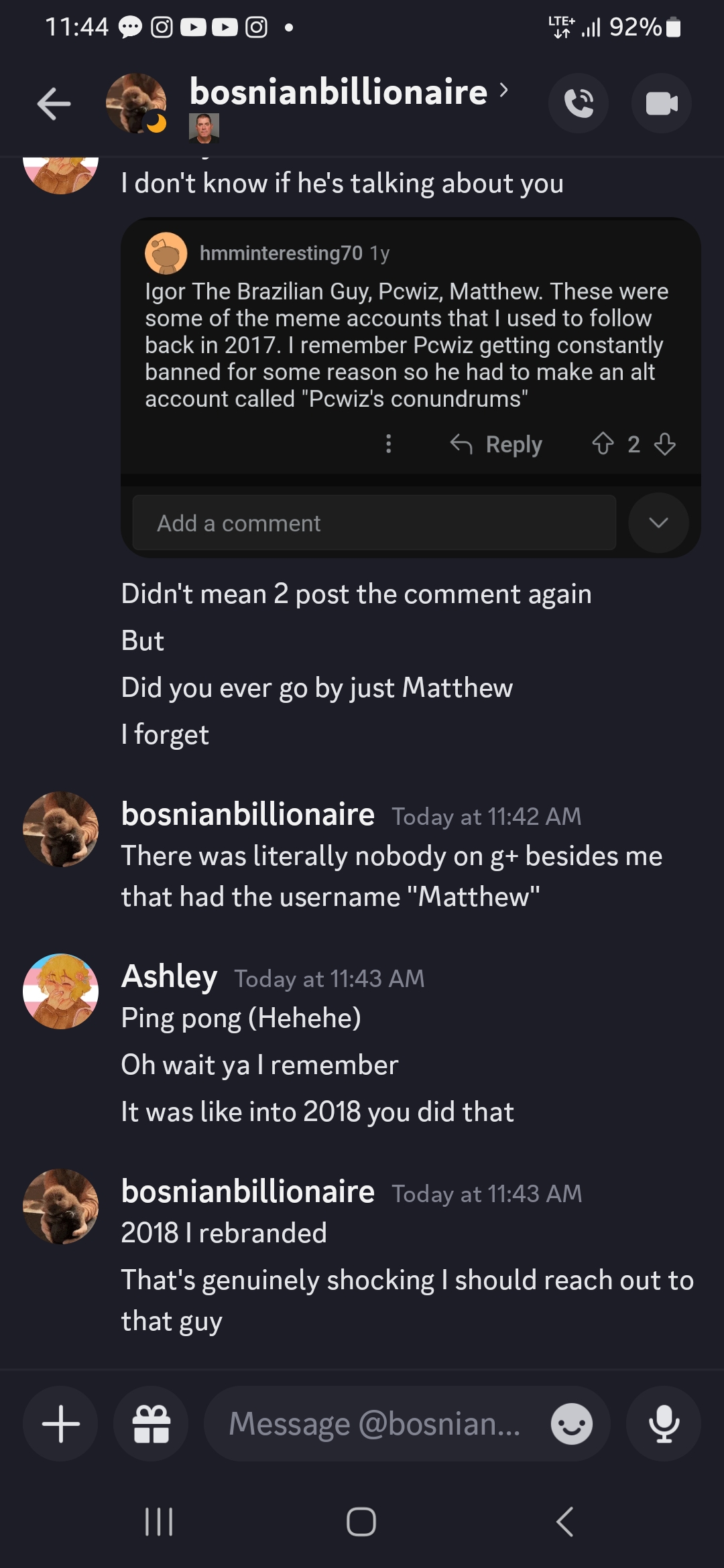Downvote the hmminteresting70 comment
Screen dimensions: 724x1568
[664, 444]
